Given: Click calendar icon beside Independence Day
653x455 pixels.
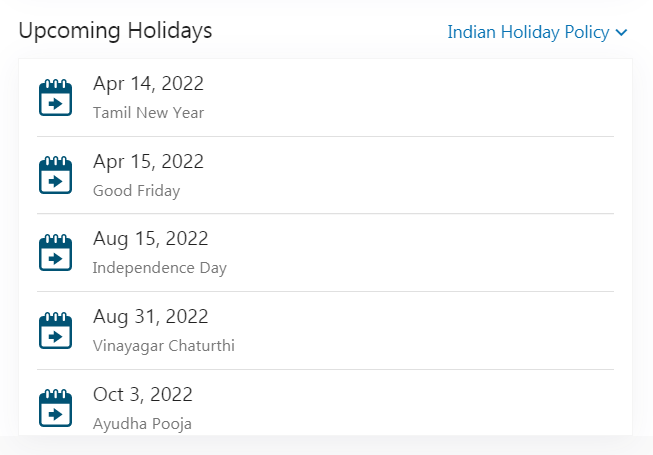Looking at the screenshot, I should [55, 253].
